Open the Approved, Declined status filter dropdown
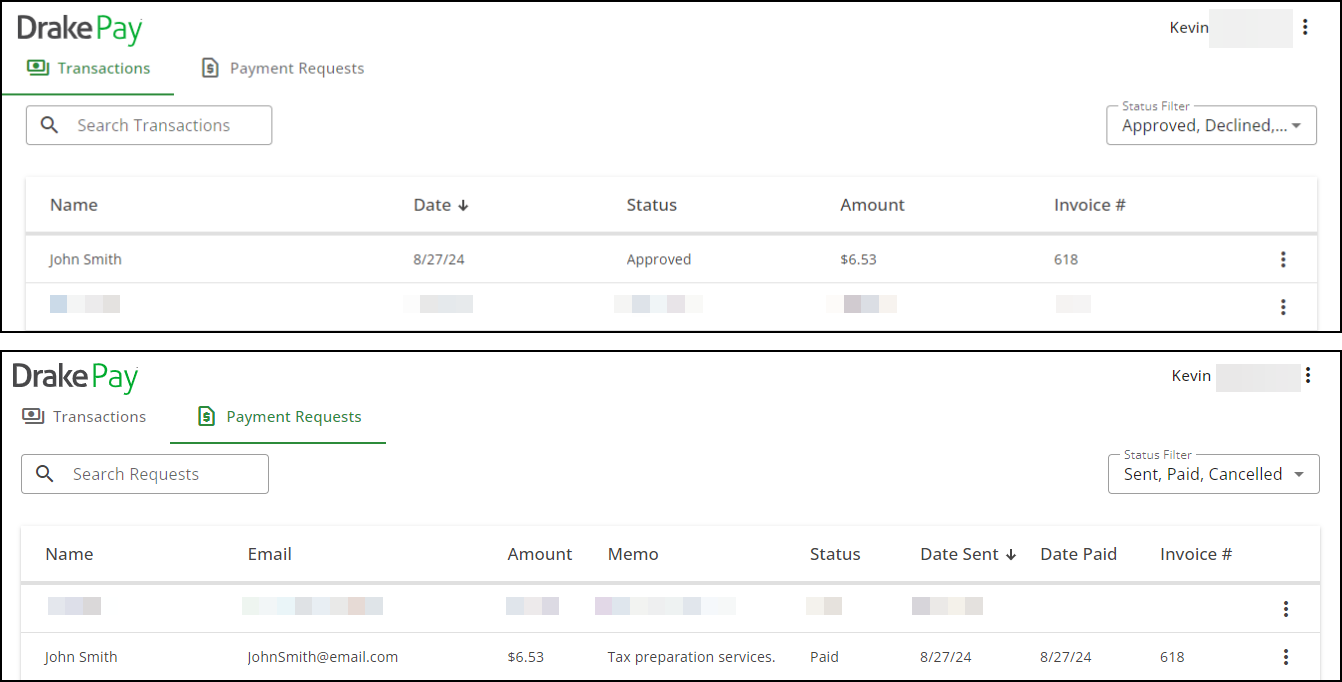 1210,125
